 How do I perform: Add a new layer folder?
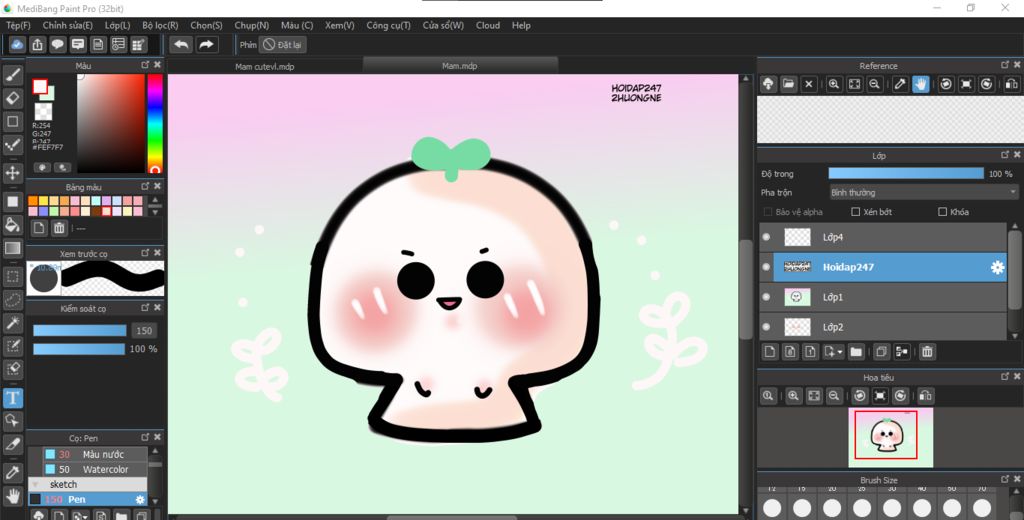point(856,352)
